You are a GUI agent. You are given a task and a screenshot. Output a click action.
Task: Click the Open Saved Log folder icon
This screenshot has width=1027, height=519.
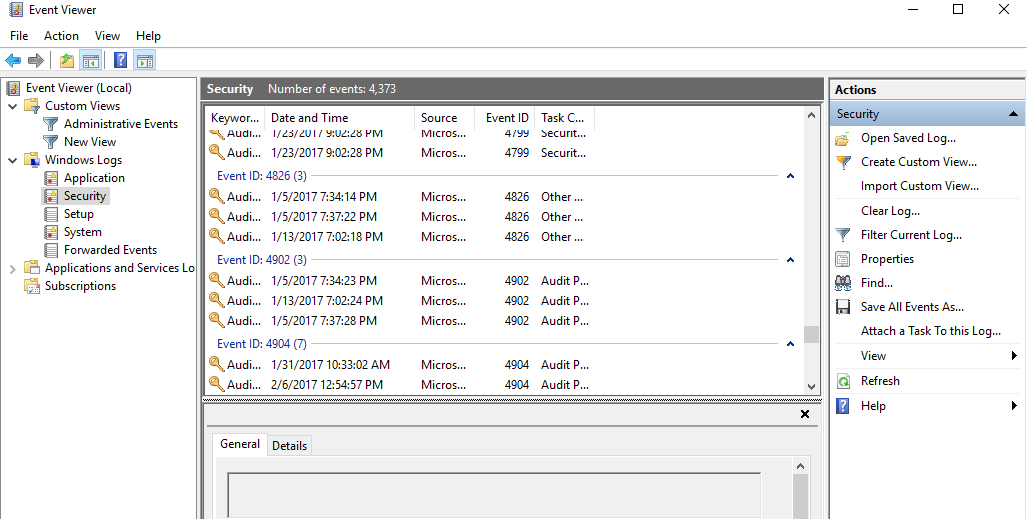tap(843, 138)
